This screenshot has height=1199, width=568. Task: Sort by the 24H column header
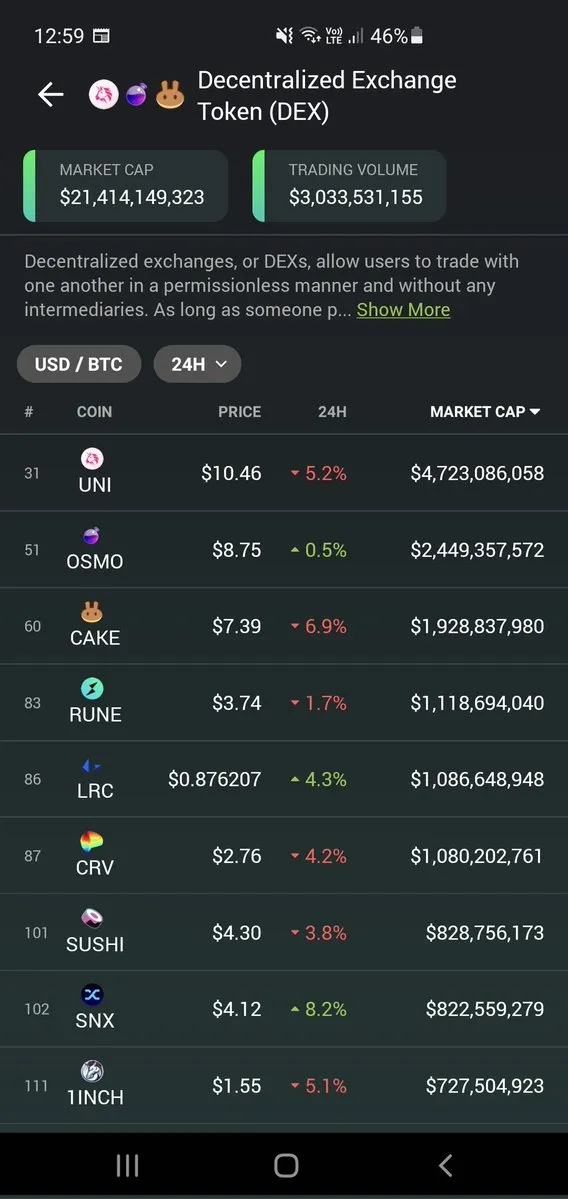[333, 411]
